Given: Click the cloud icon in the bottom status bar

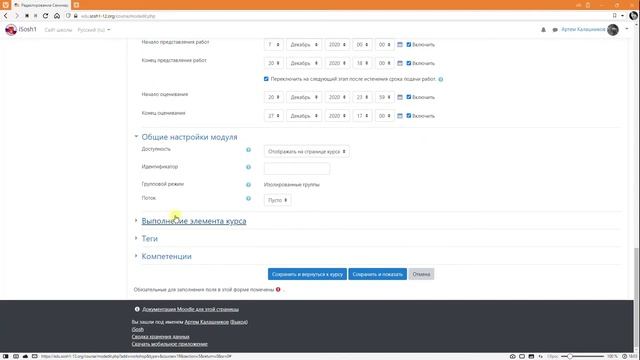Looking at the screenshot, I should click(25, 356).
